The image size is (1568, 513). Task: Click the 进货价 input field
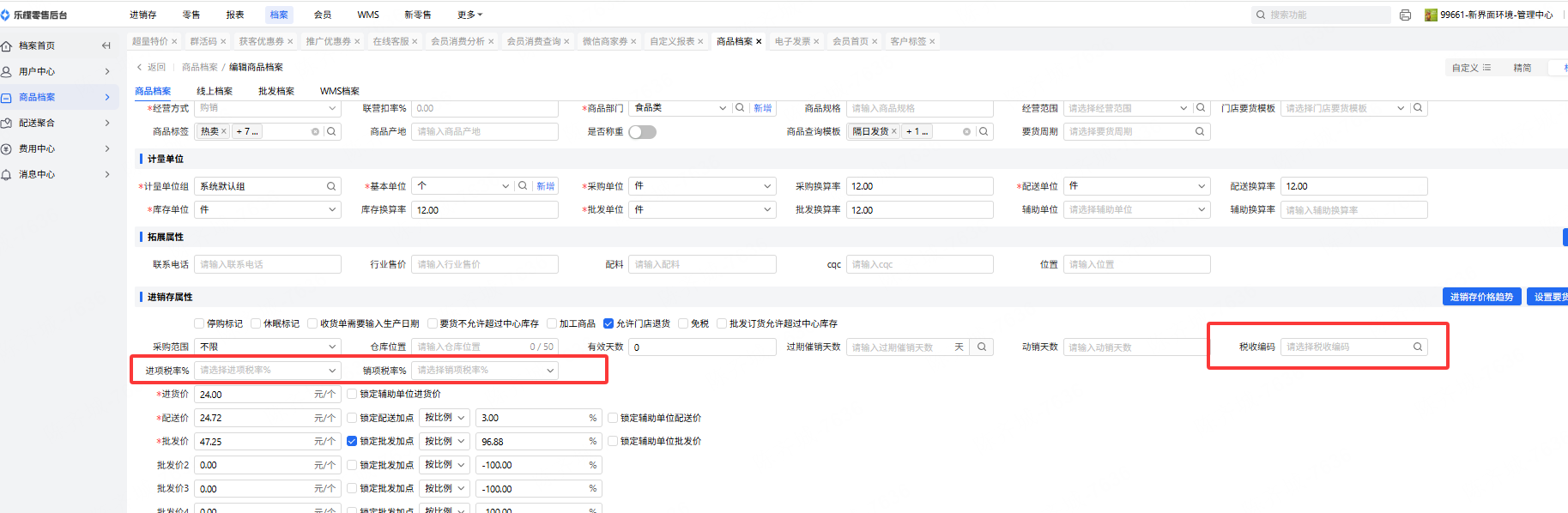268,394
